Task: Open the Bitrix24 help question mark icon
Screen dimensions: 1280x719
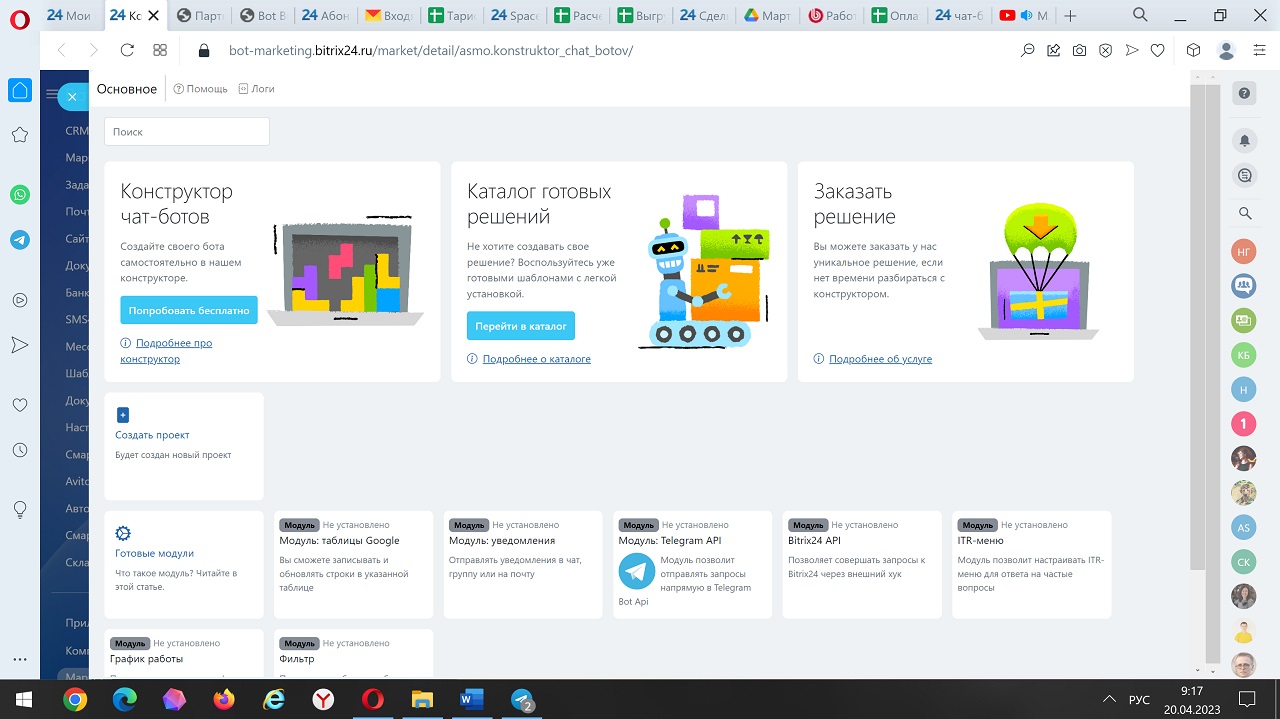Action: [1244, 93]
